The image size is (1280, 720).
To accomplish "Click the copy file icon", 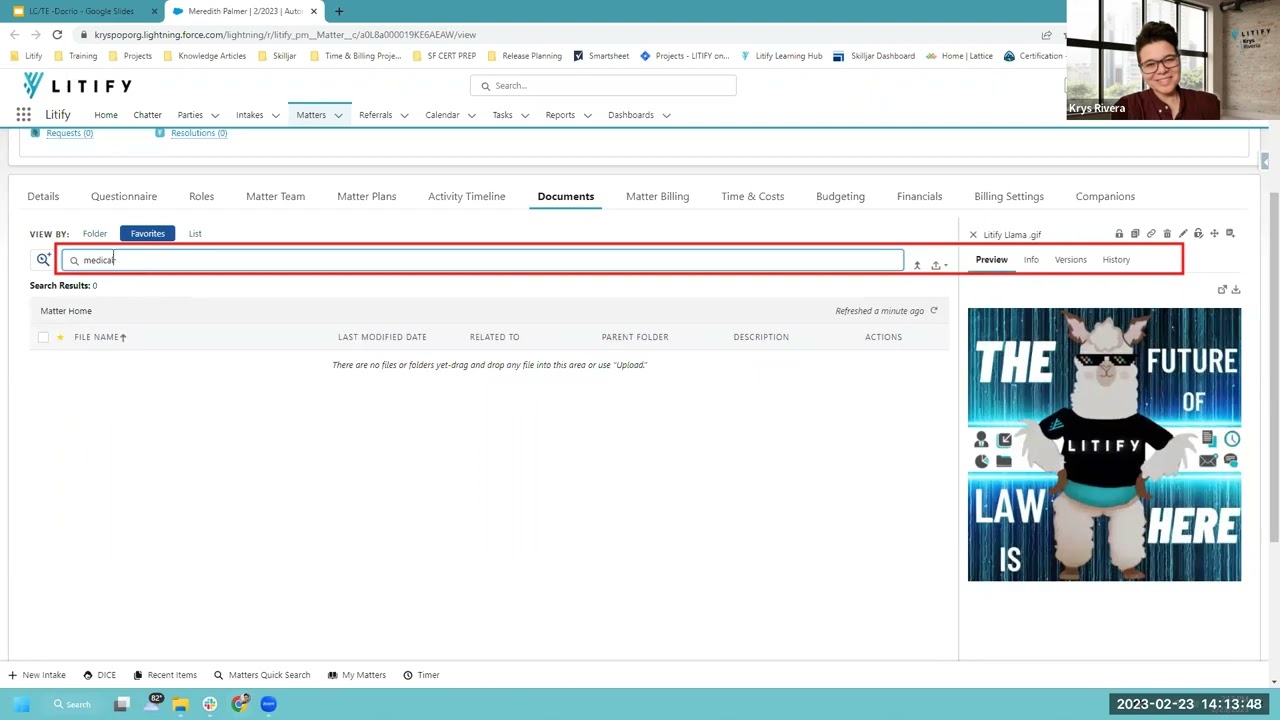I will (1135, 234).
